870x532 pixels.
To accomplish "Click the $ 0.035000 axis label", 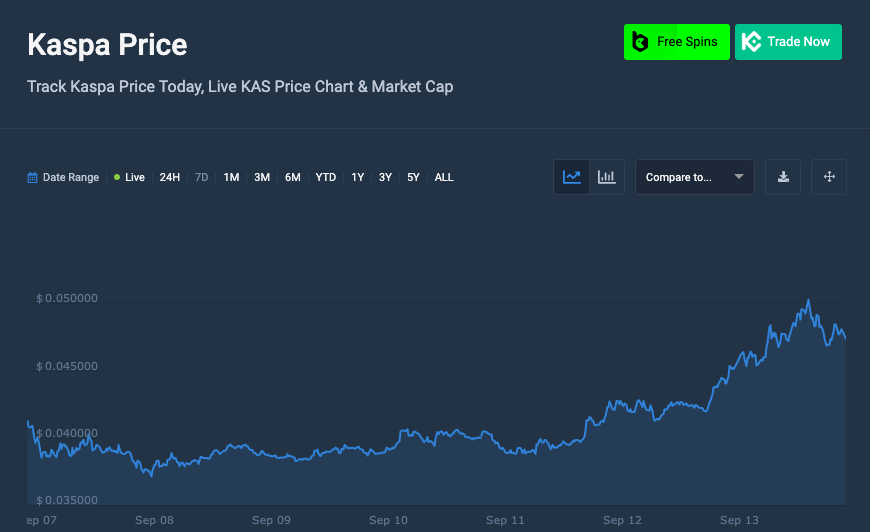I will click(x=67, y=500).
